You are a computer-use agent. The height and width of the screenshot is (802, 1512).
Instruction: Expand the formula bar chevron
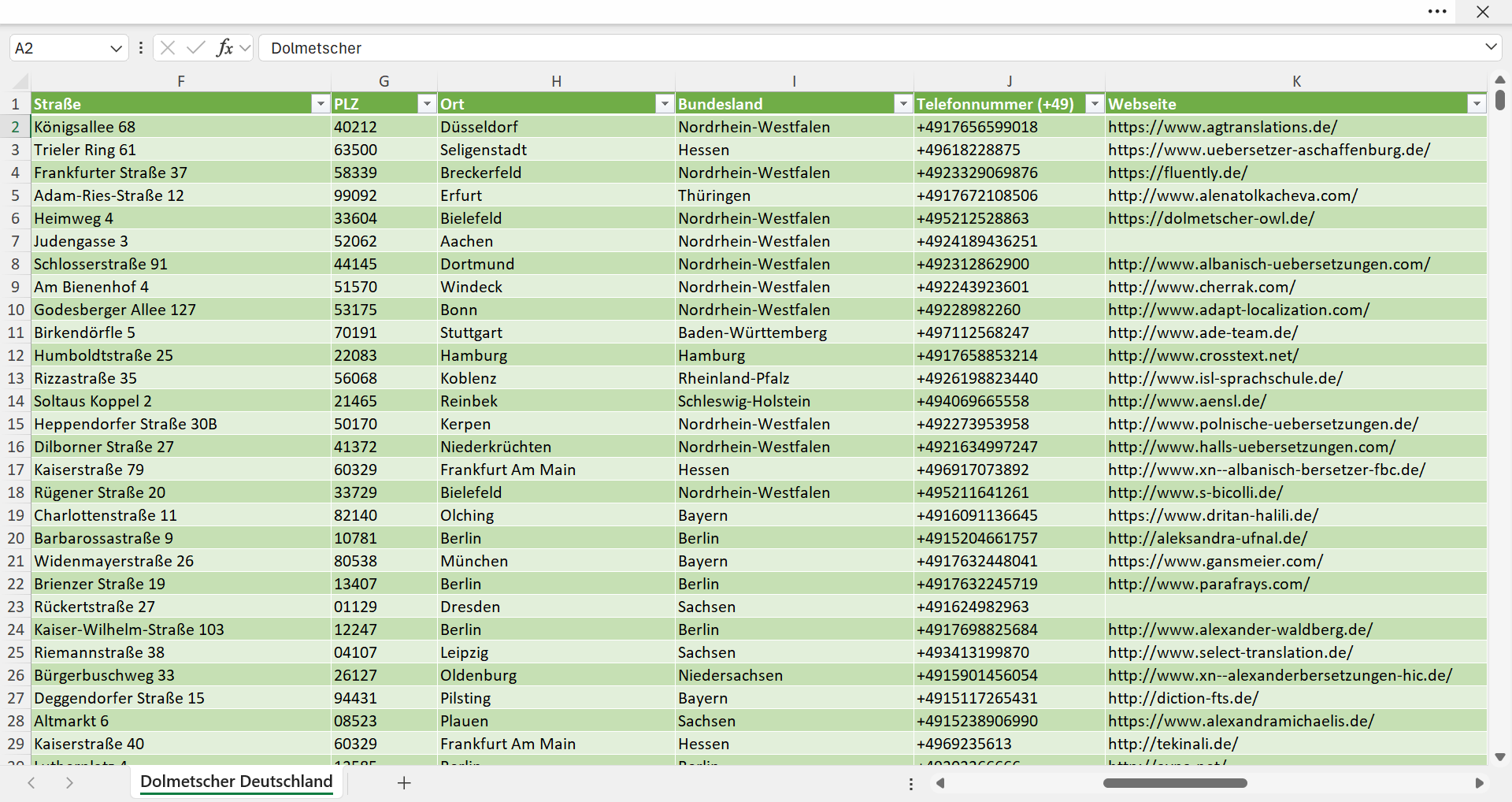1491,47
